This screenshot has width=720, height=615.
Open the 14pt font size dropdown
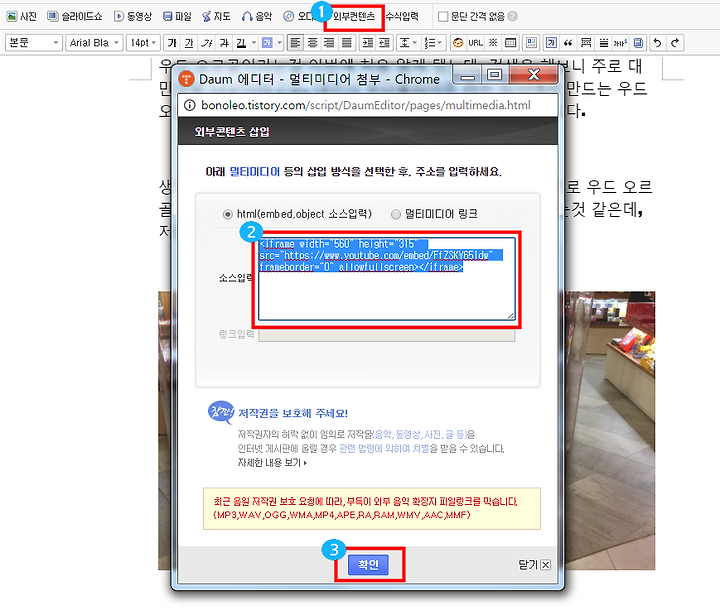coord(143,43)
